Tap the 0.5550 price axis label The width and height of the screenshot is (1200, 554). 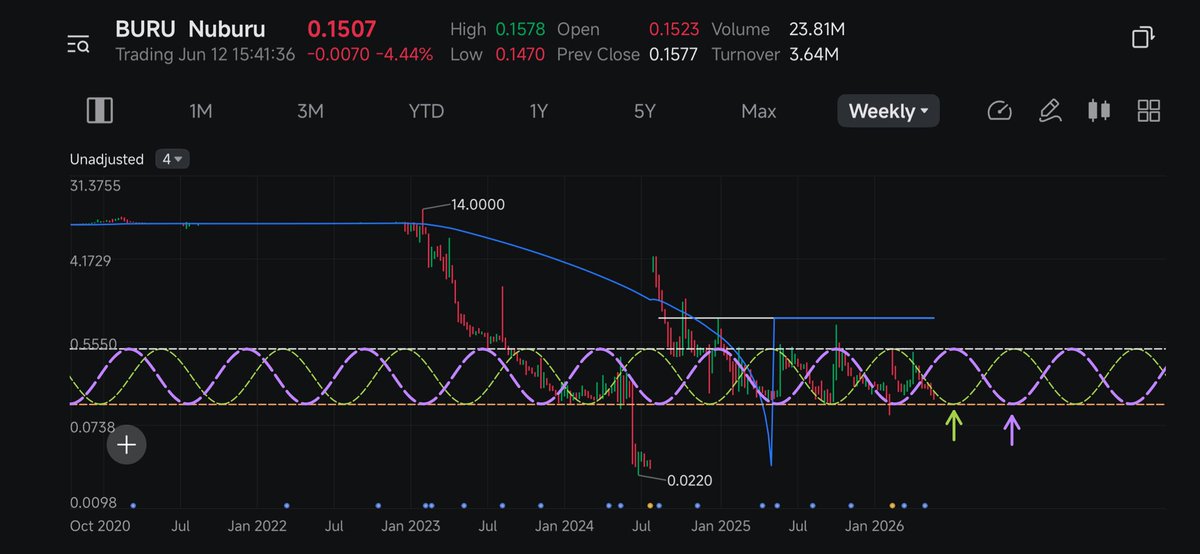pos(94,344)
